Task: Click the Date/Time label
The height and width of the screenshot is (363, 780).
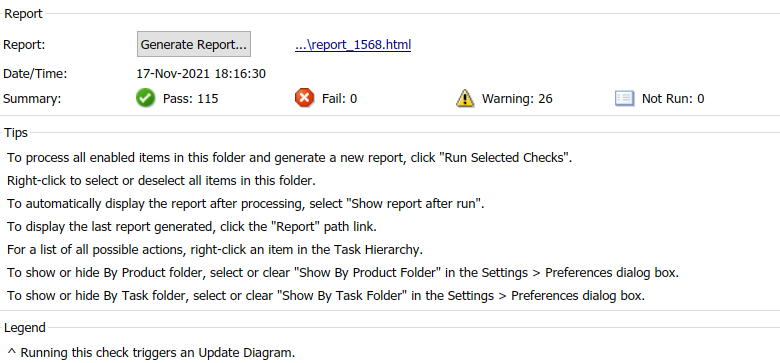Action: click(x=35, y=74)
